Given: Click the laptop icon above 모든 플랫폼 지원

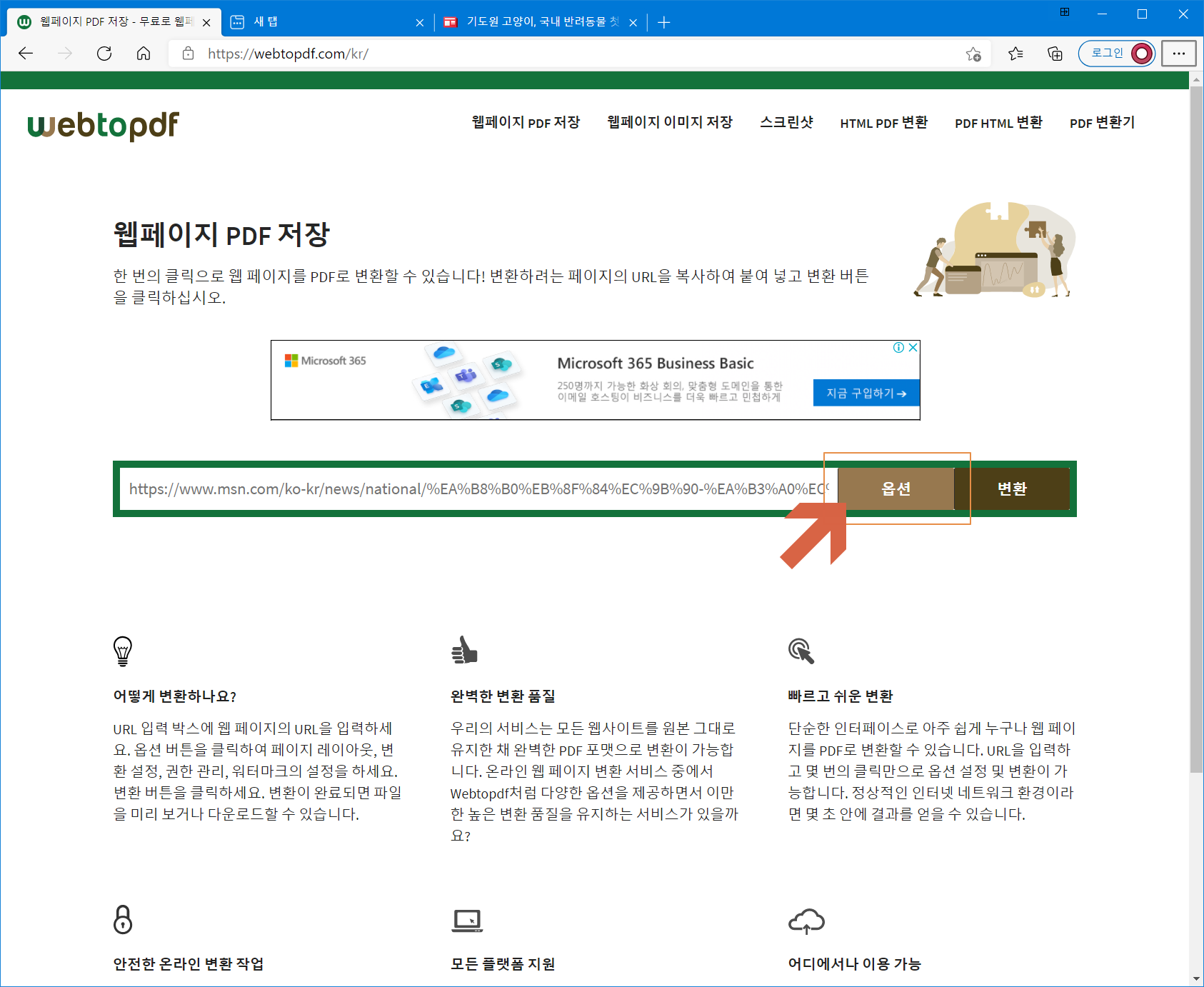Looking at the screenshot, I should click(x=467, y=921).
